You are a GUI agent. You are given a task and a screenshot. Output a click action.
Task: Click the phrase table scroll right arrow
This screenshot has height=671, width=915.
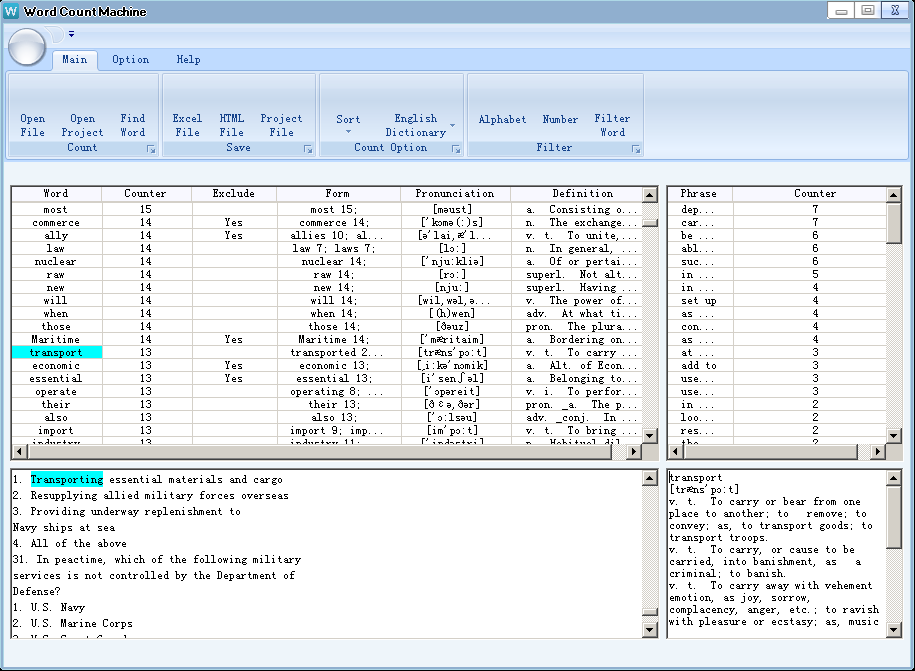click(878, 451)
